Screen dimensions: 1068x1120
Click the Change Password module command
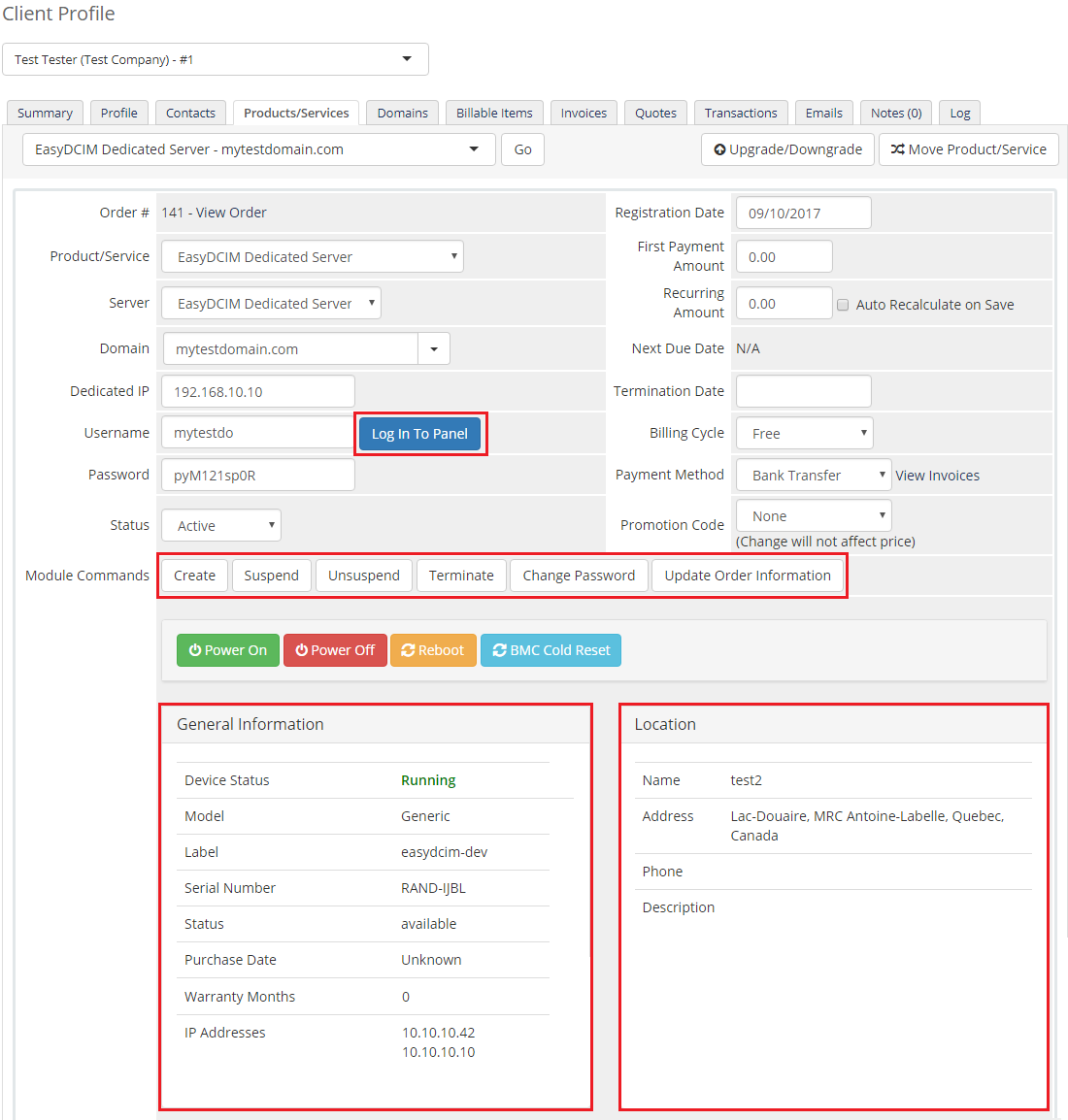click(x=579, y=575)
